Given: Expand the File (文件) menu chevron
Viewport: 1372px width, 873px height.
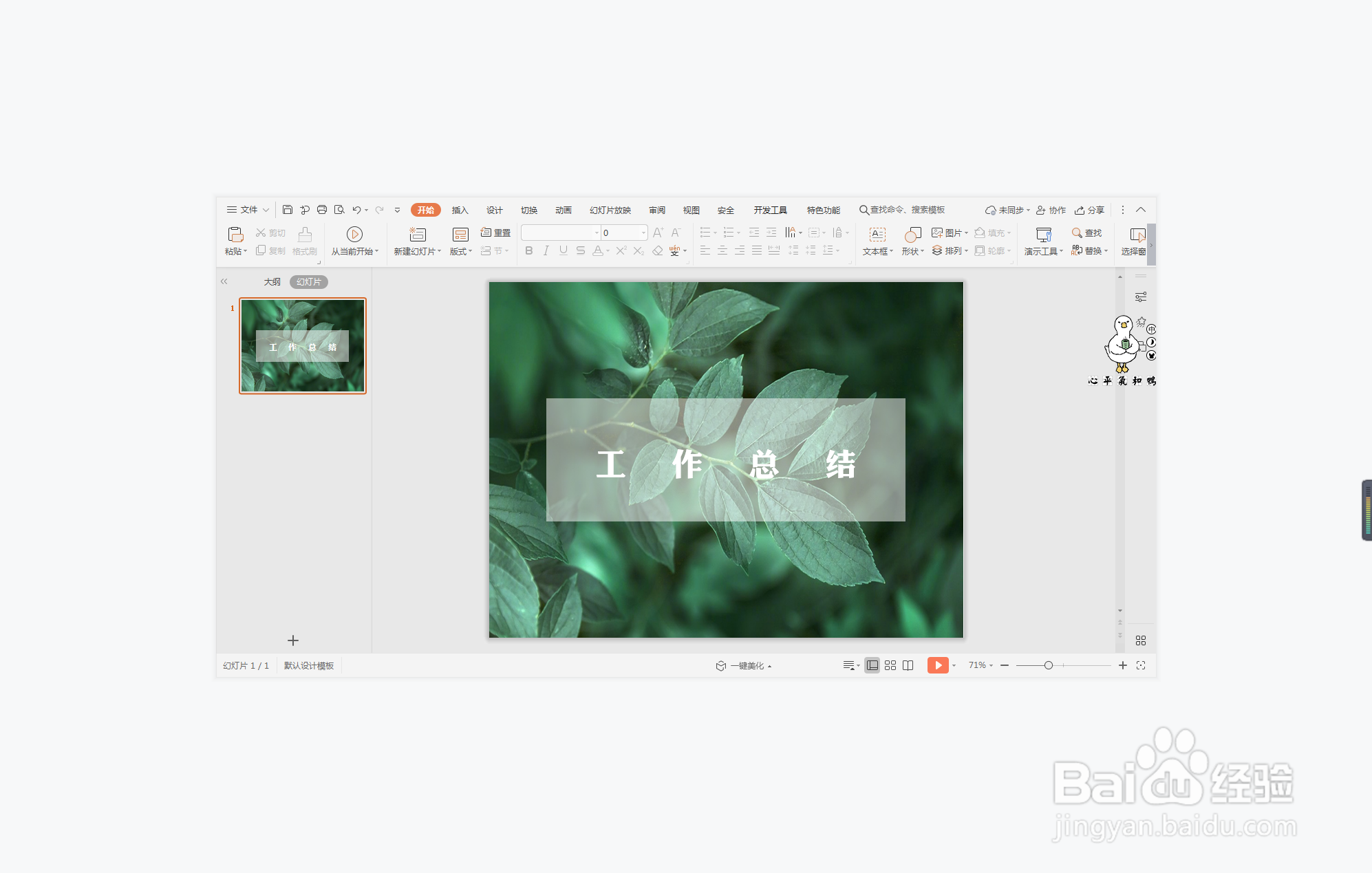Looking at the screenshot, I should point(266,210).
